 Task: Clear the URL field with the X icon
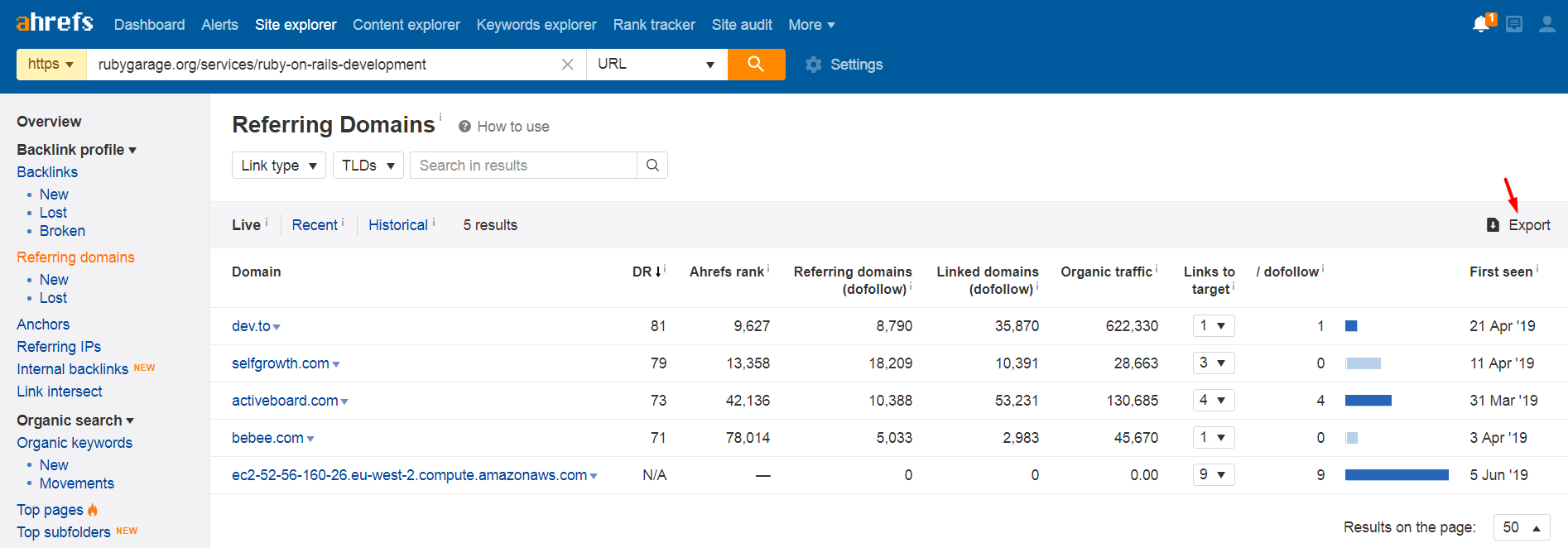point(567,65)
